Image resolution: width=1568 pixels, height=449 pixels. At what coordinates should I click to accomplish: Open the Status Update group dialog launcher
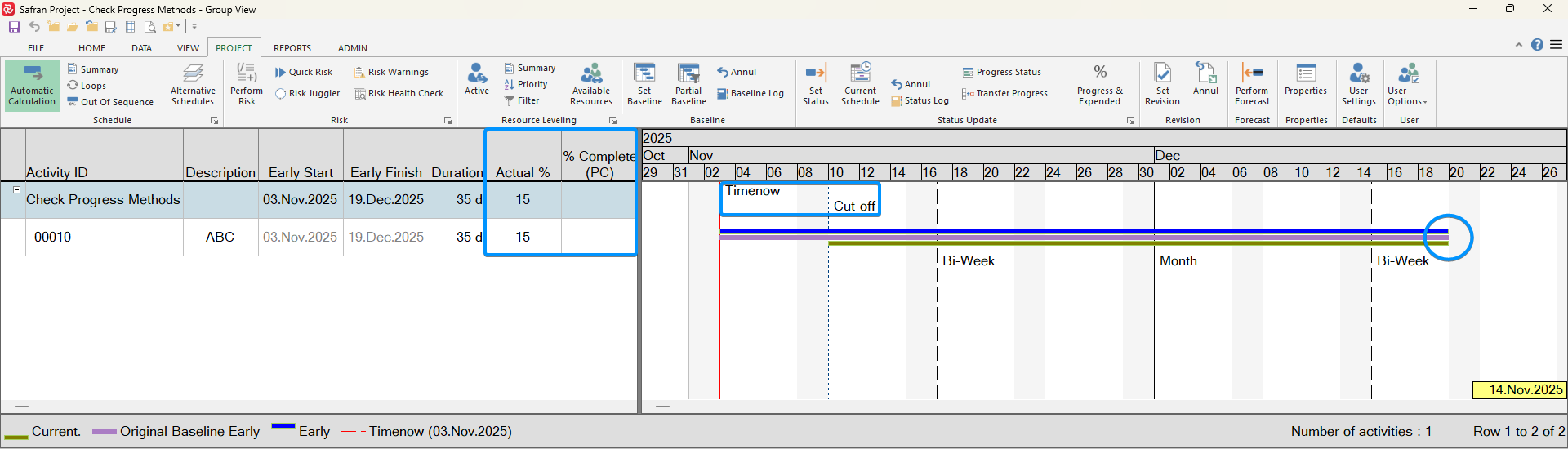pos(1130,121)
